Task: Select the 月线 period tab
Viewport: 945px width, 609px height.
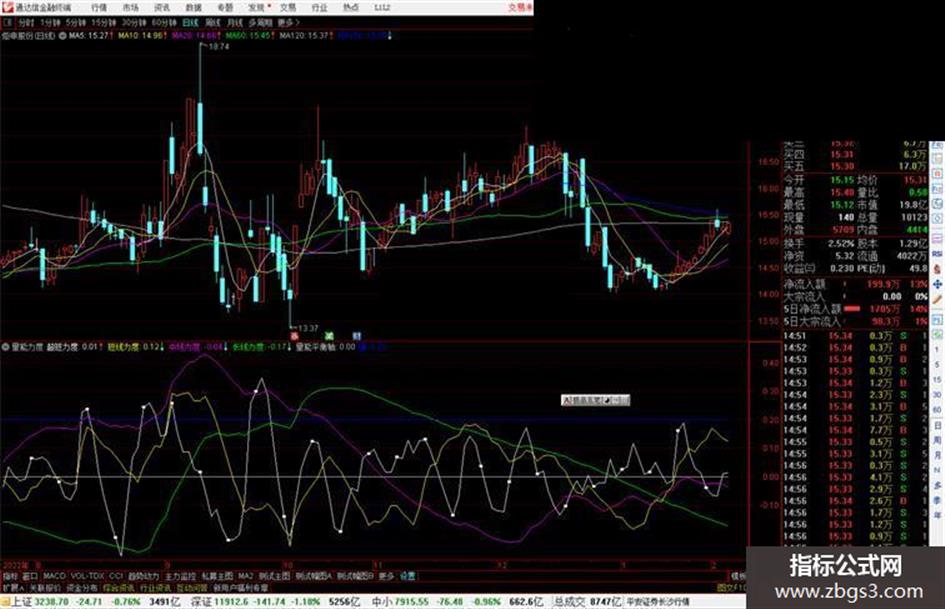Action: (x=234, y=23)
